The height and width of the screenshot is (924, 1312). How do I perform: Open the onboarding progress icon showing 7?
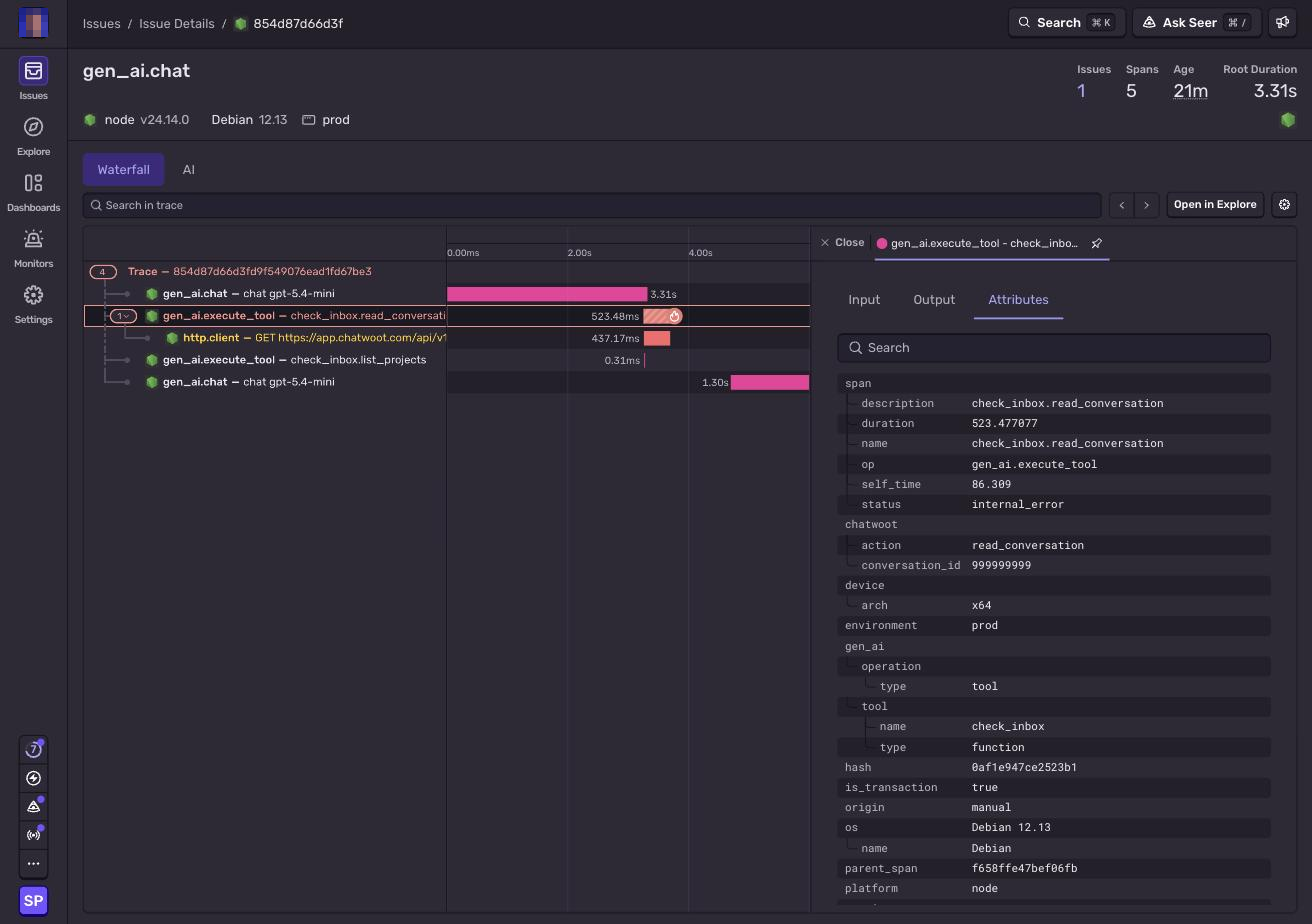pos(33,749)
